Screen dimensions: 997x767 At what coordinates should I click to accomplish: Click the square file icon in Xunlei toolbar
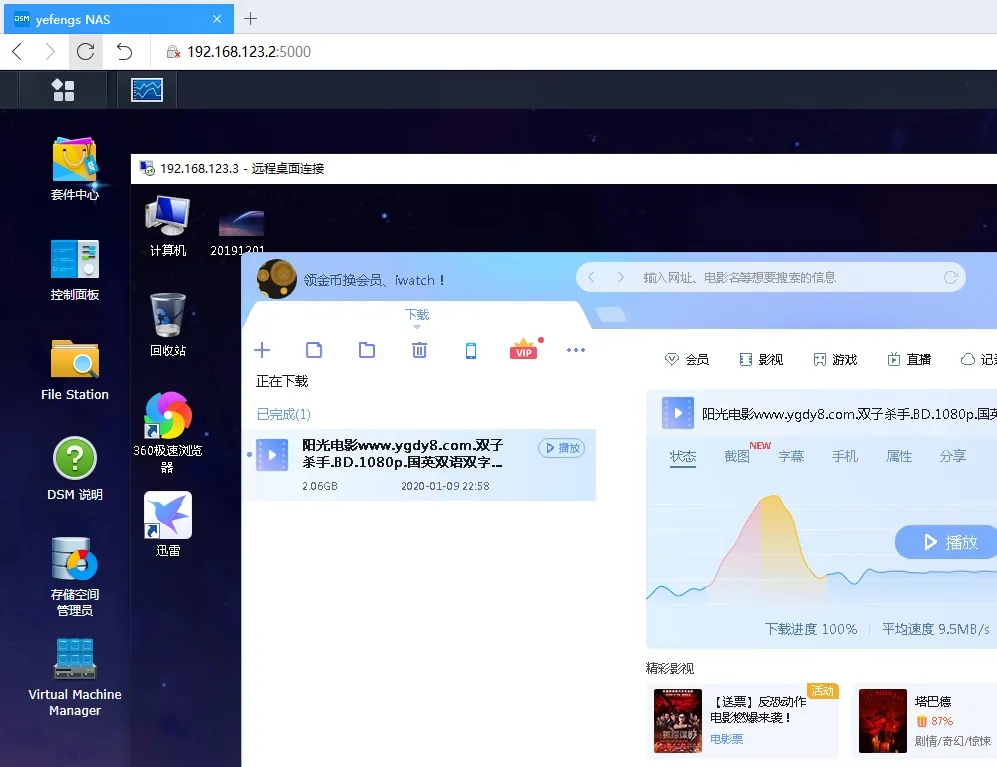coord(314,350)
